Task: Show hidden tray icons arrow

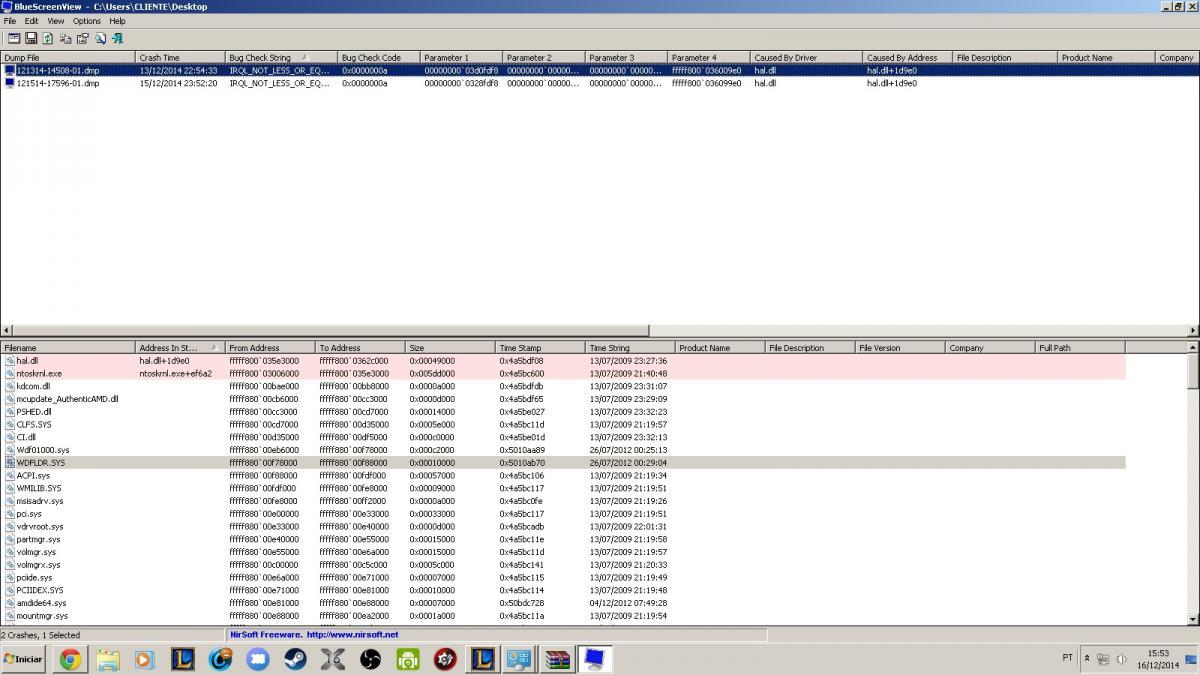Action: (1087, 659)
